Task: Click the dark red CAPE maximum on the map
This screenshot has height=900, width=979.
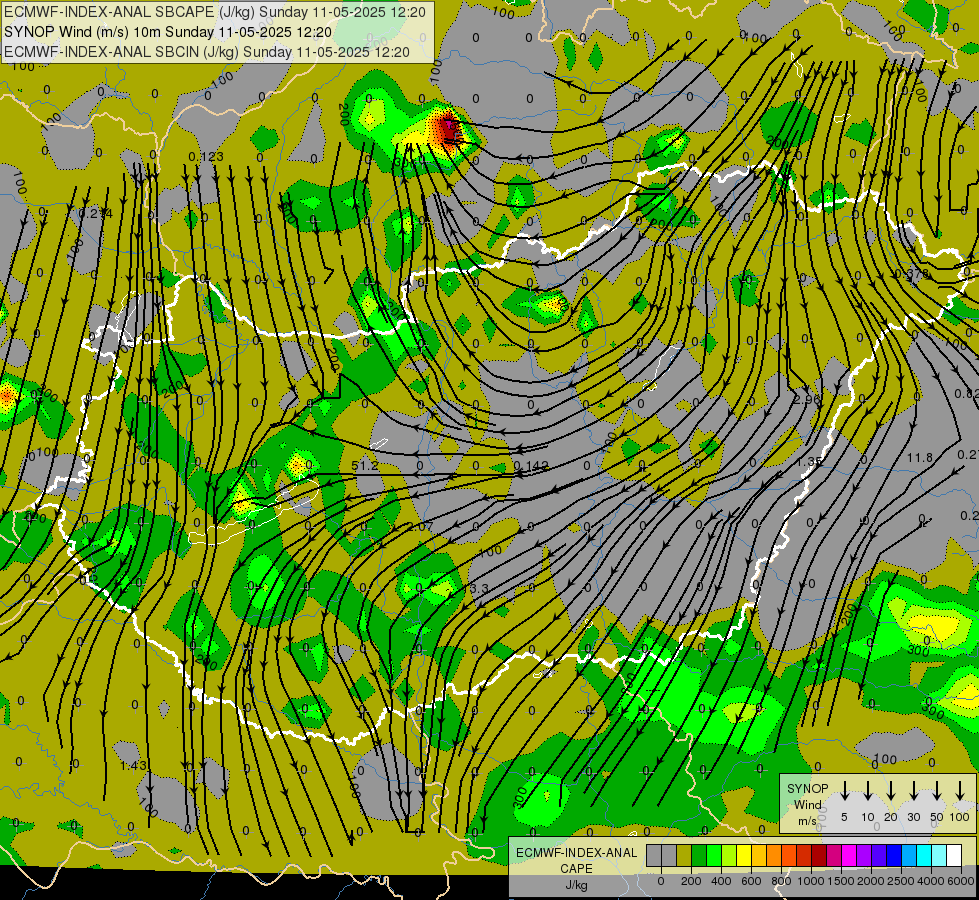Action: click(x=447, y=130)
